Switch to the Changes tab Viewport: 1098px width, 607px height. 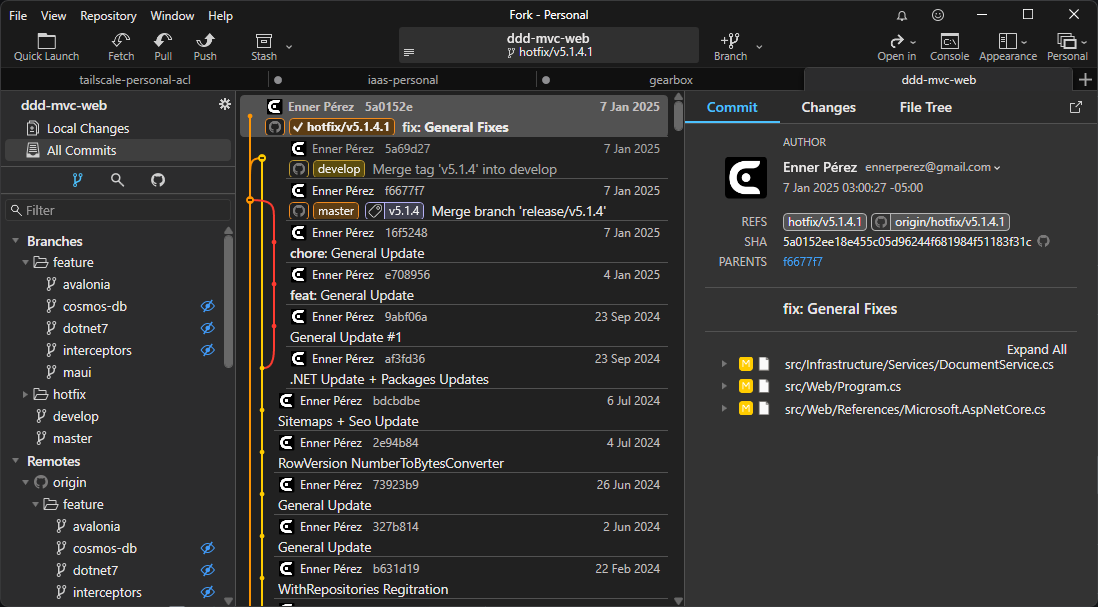click(x=828, y=107)
